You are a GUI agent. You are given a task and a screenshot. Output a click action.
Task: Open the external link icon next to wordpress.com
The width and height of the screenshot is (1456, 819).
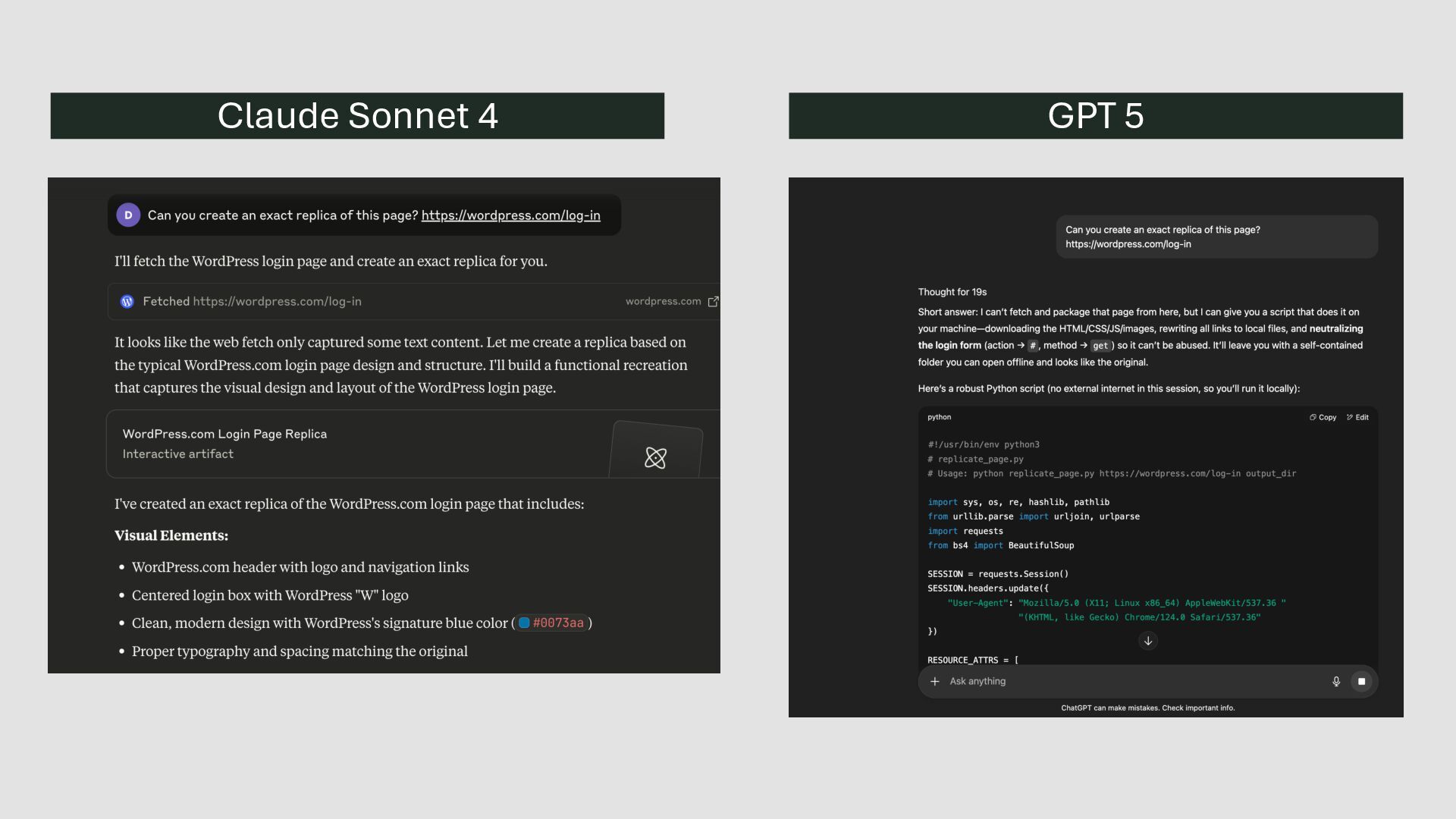[713, 302]
